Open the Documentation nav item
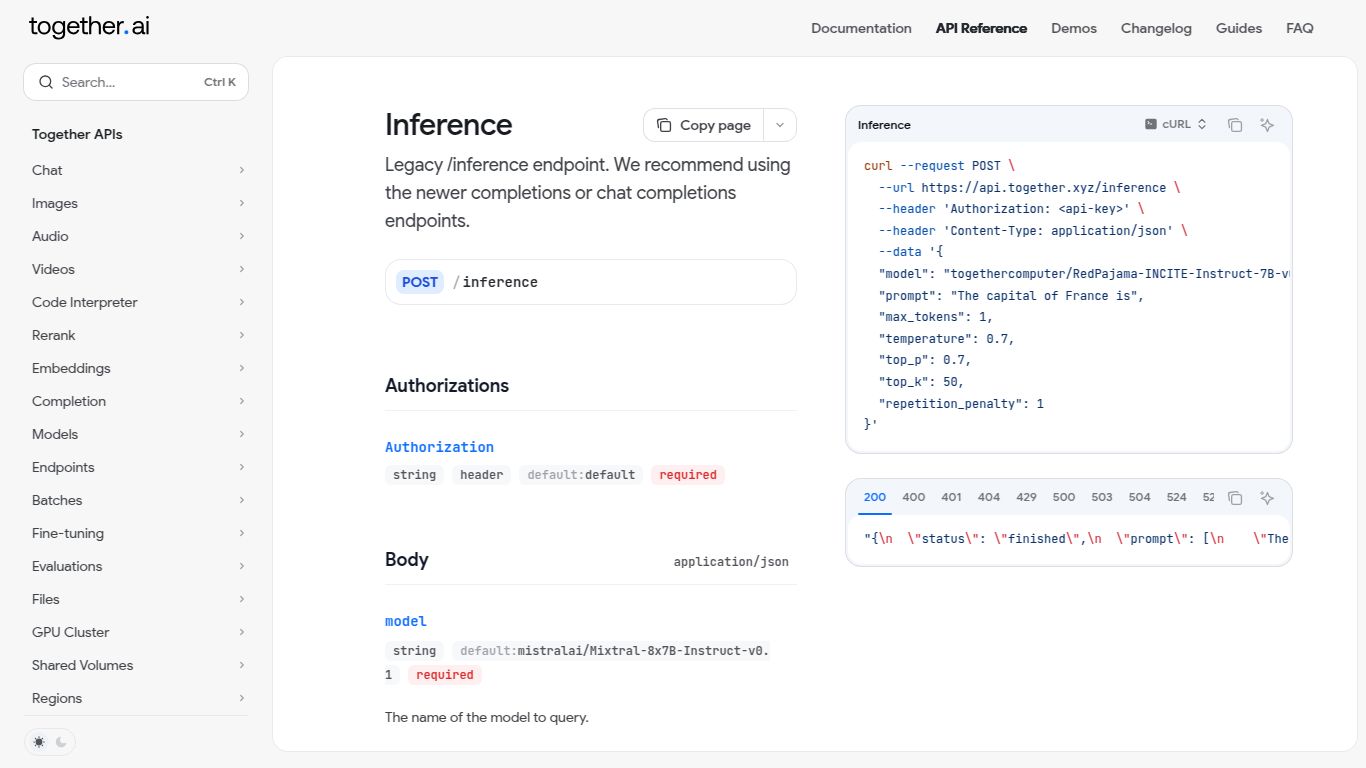This screenshot has width=1366, height=768. pyautogui.click(x=861, y=28)
